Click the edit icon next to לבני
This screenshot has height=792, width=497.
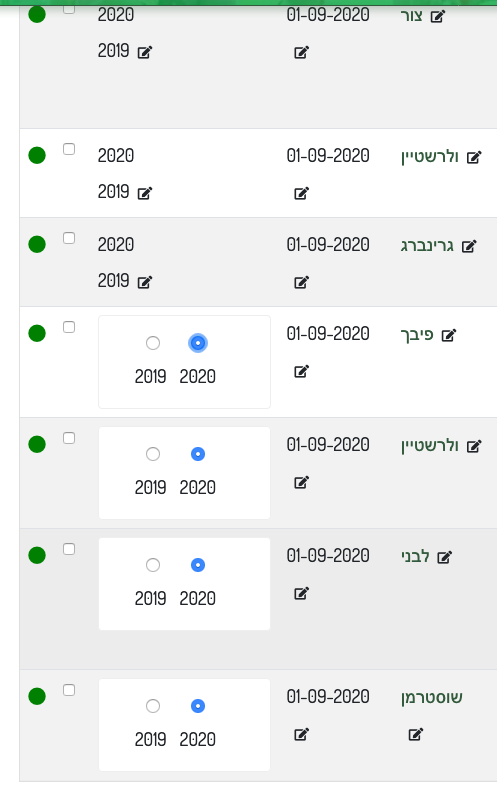(444, 557)
